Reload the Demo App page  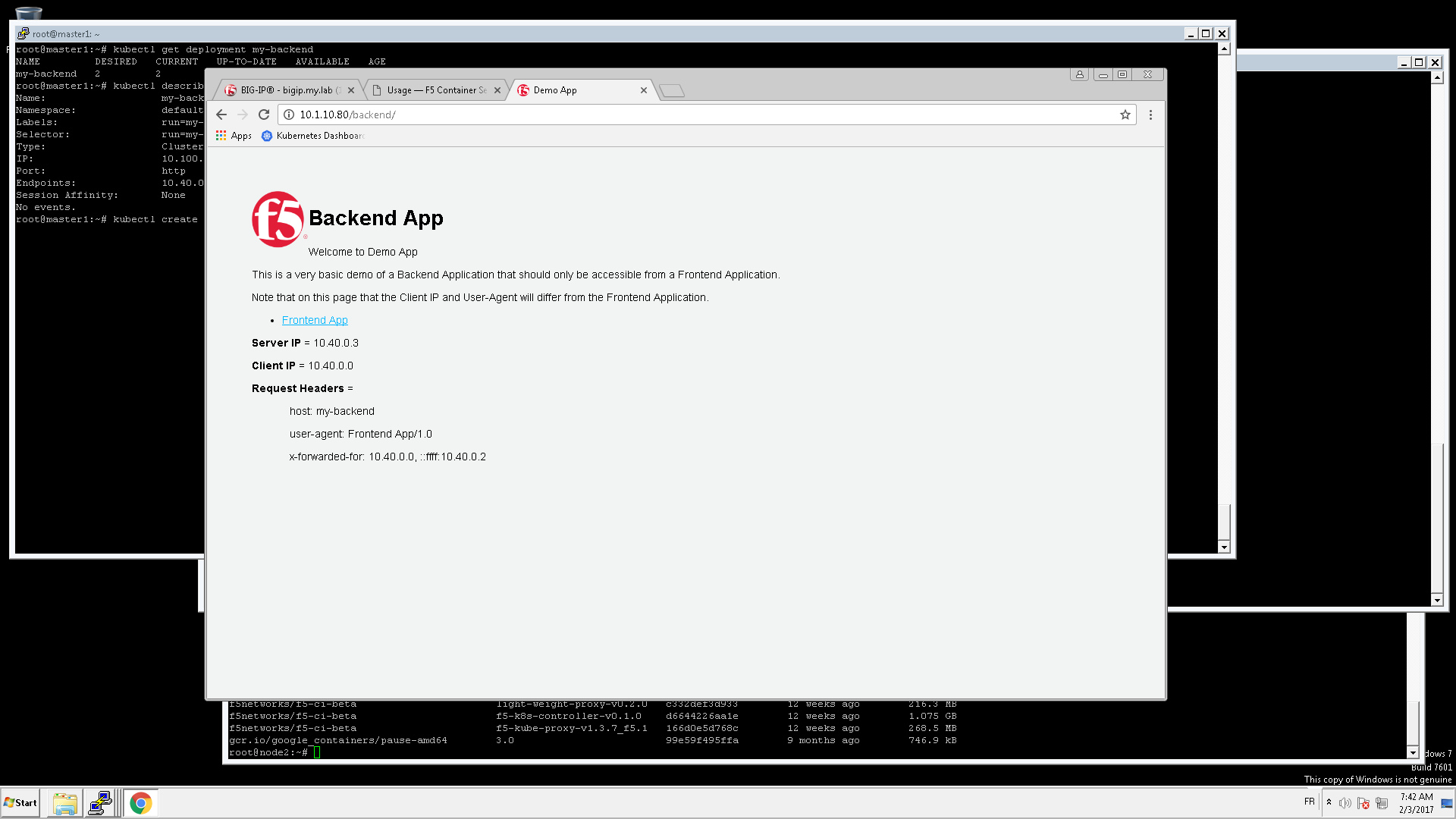(264, 115)
